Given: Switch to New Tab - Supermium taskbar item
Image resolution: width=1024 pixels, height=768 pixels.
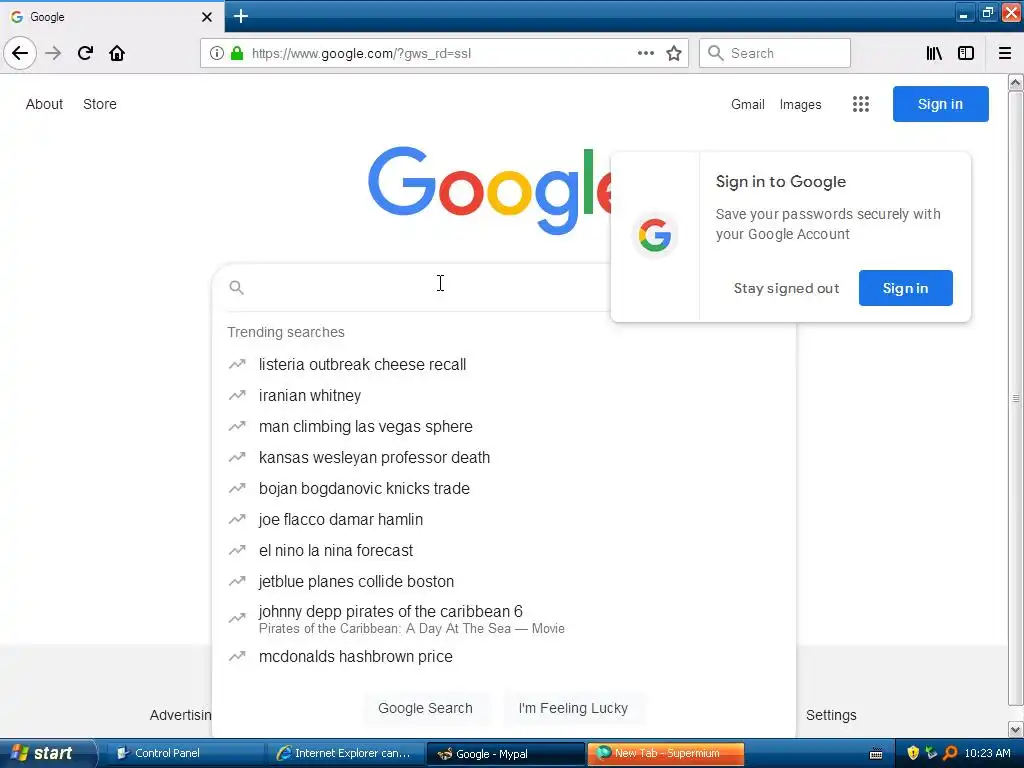Looking at the screenshot, I should click(x=665, y=753).
